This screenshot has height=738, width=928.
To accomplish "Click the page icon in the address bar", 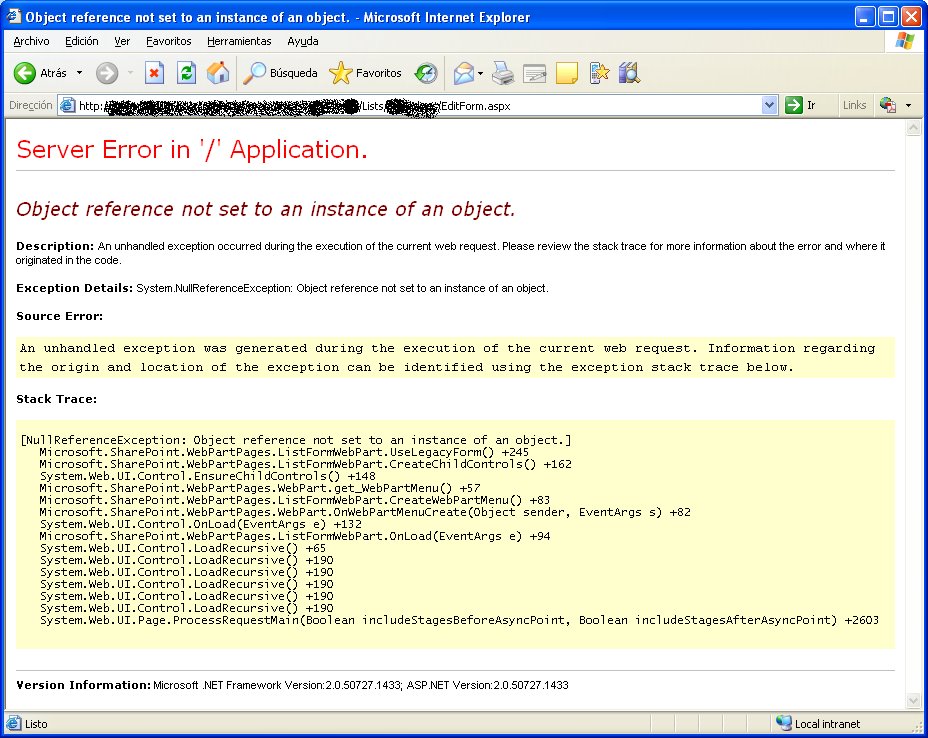I will coord(68,105).
